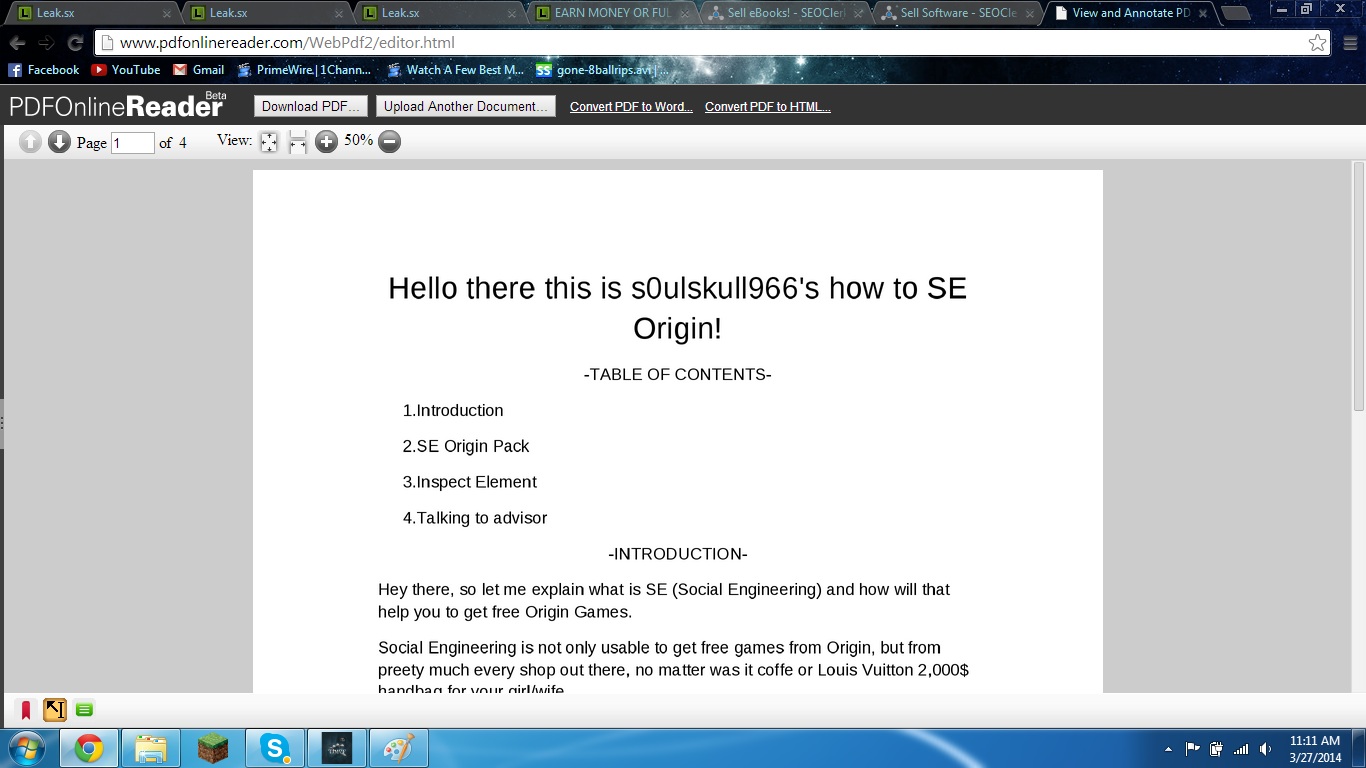1366x768 pixels.
Task: Click the -INTRODUCTION- section heading
Action: [678, 554]
